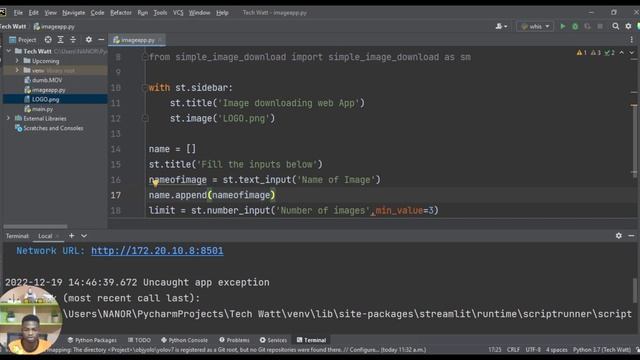Hide the Project tool window
Image resolution: width=640 pixels, height=360 pixels.
(101, 40)
